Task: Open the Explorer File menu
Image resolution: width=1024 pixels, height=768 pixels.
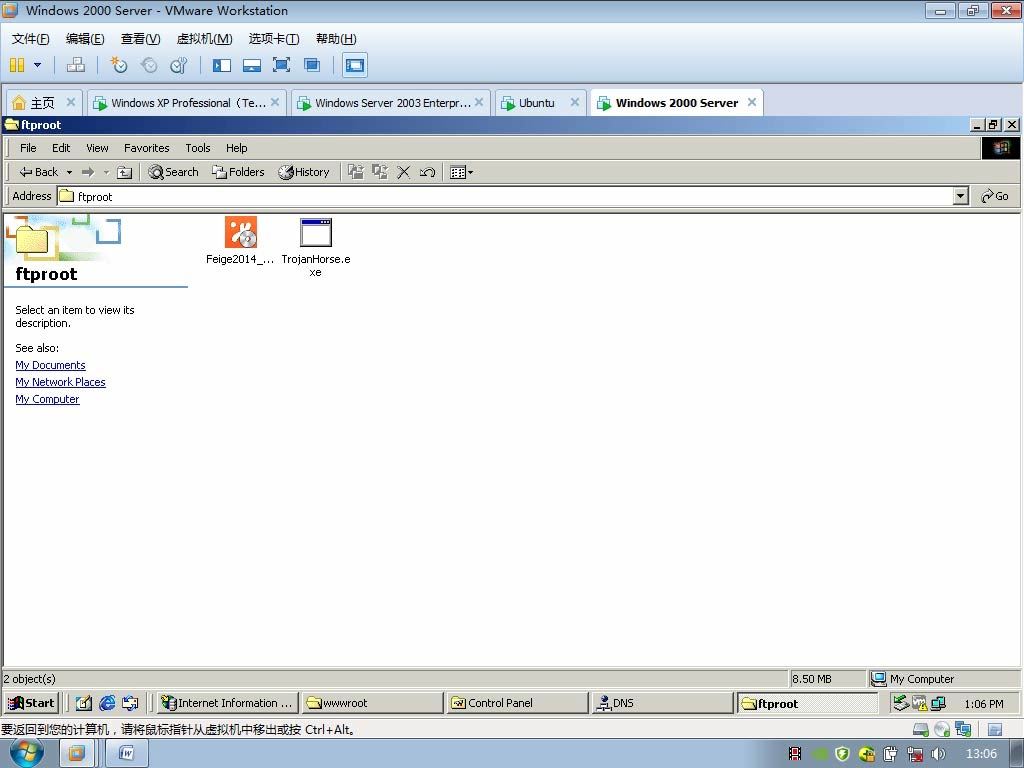Action: (28, 148)
